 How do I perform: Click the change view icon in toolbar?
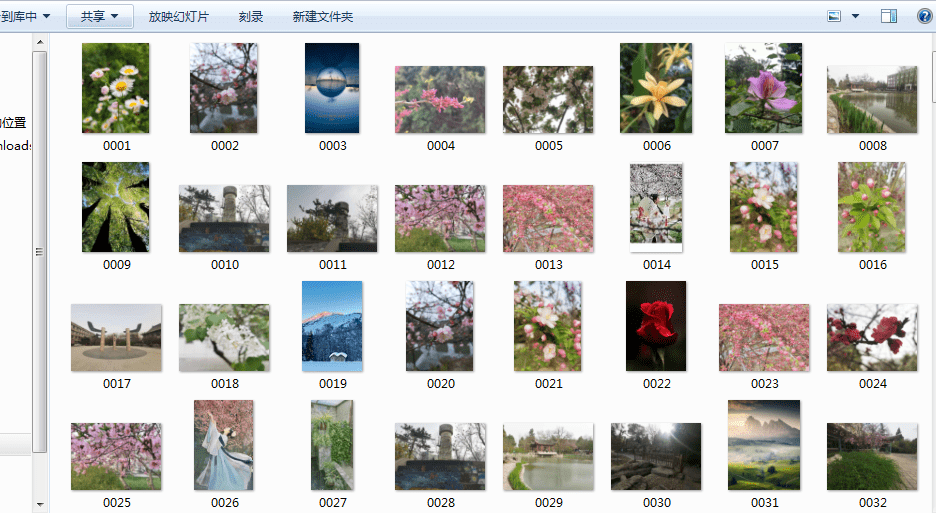tap(834, 16)
